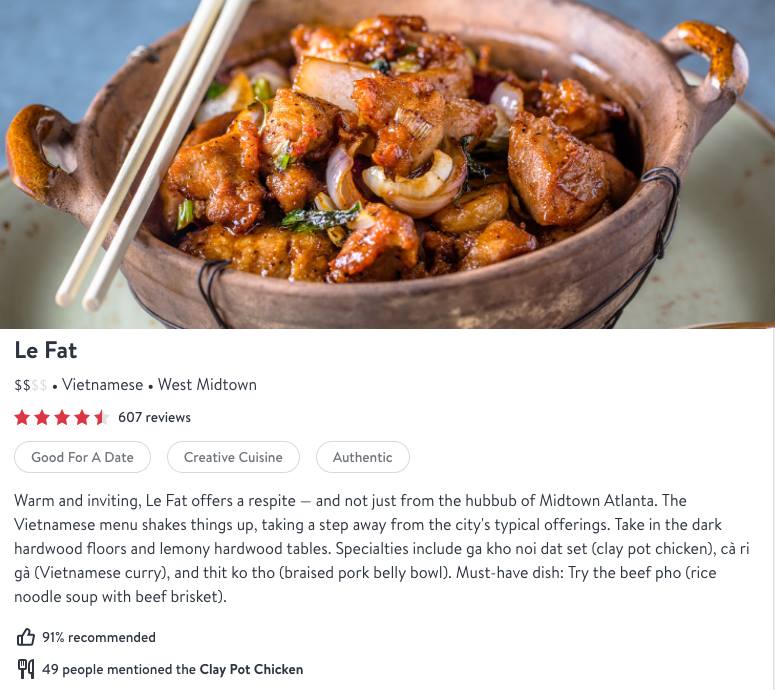Select the Authentic tag
Viewport: 775px width, 690px height.
click(x=363, y=457)
